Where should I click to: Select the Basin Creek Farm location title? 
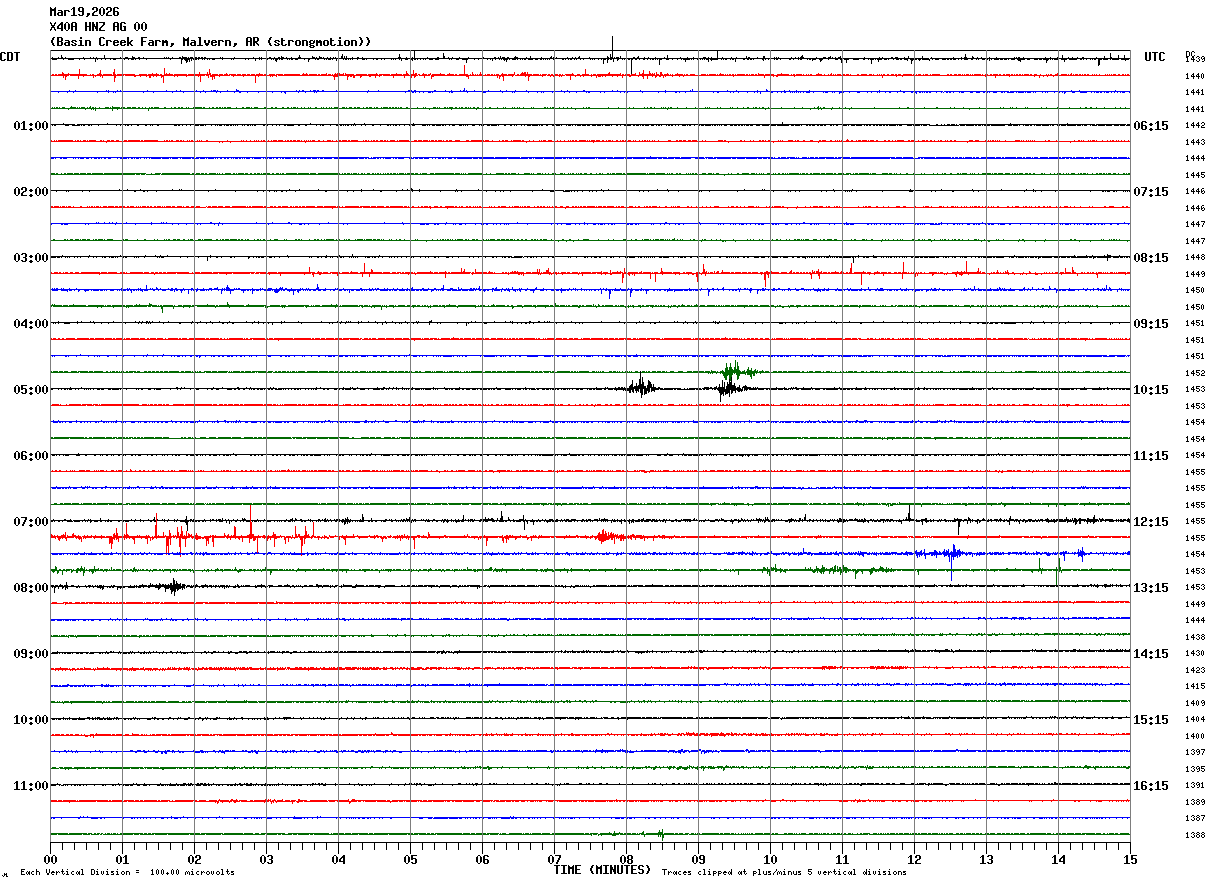[210, 42]
